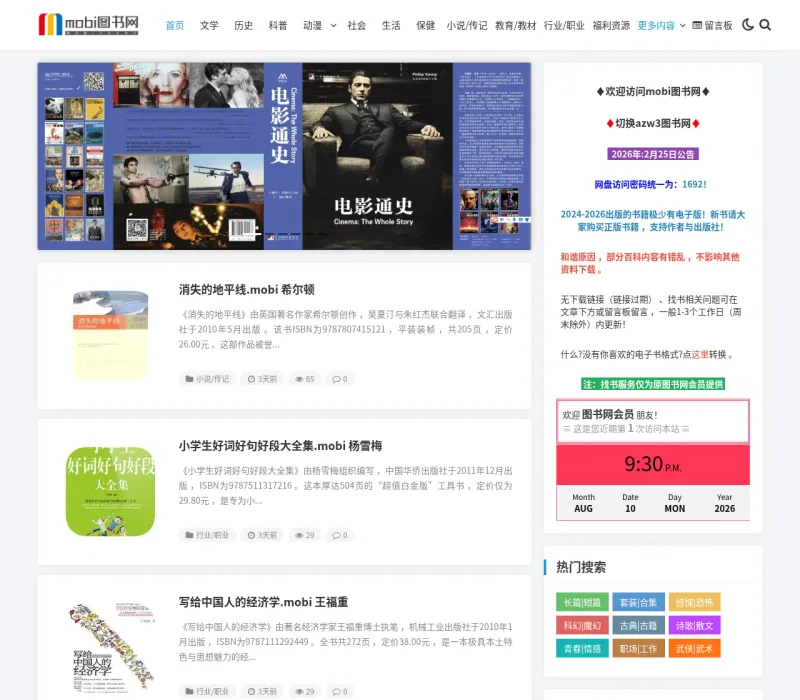Select the 惊悚|恐怖 hot search tag
800x700 pixels.
pyautogui.click(x=694, y=602)
